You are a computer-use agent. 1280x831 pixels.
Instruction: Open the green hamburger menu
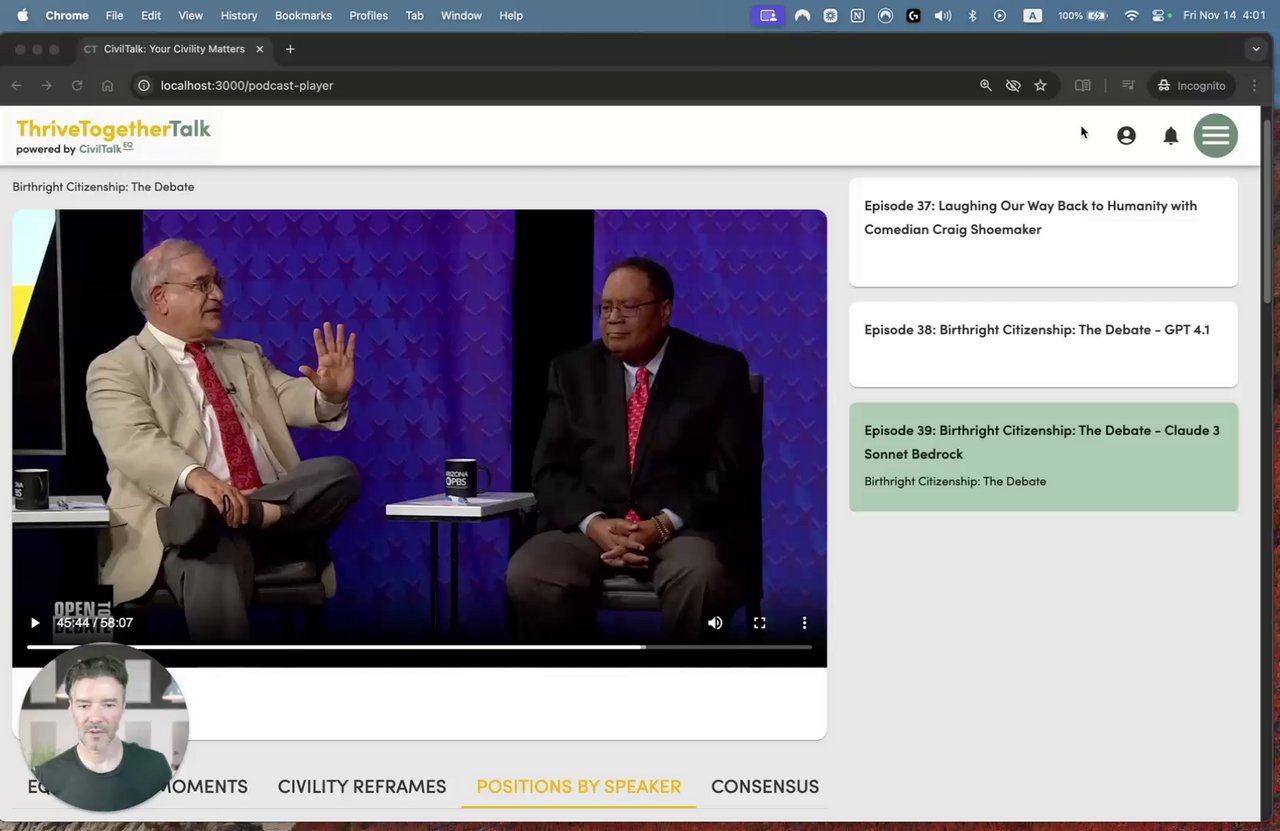click(x=1216, y=136)
